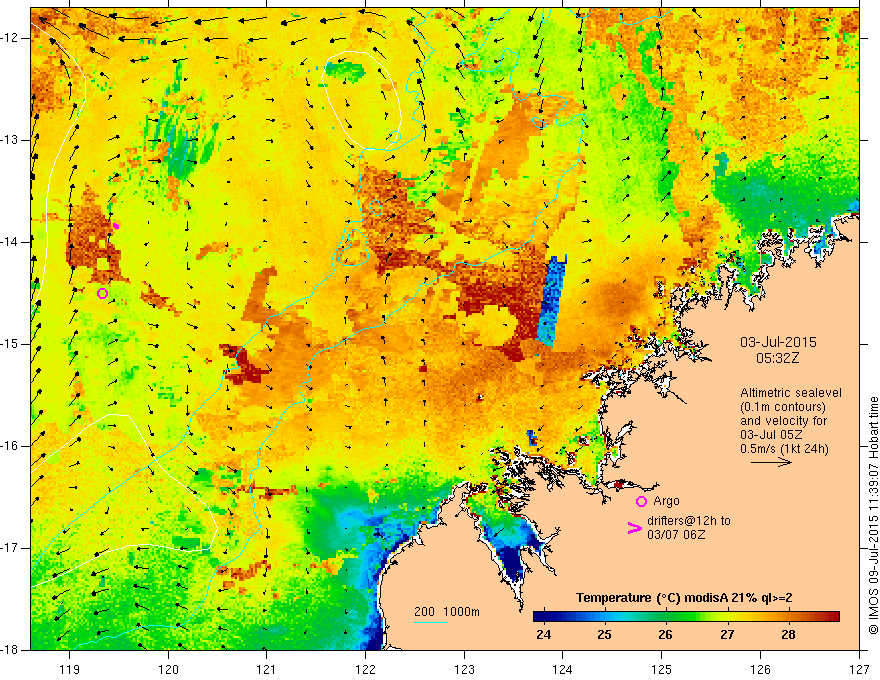Click the green 26°C section of the colorbar
Viewport: 880px width, 680px height.
click(x=666, y=617)
